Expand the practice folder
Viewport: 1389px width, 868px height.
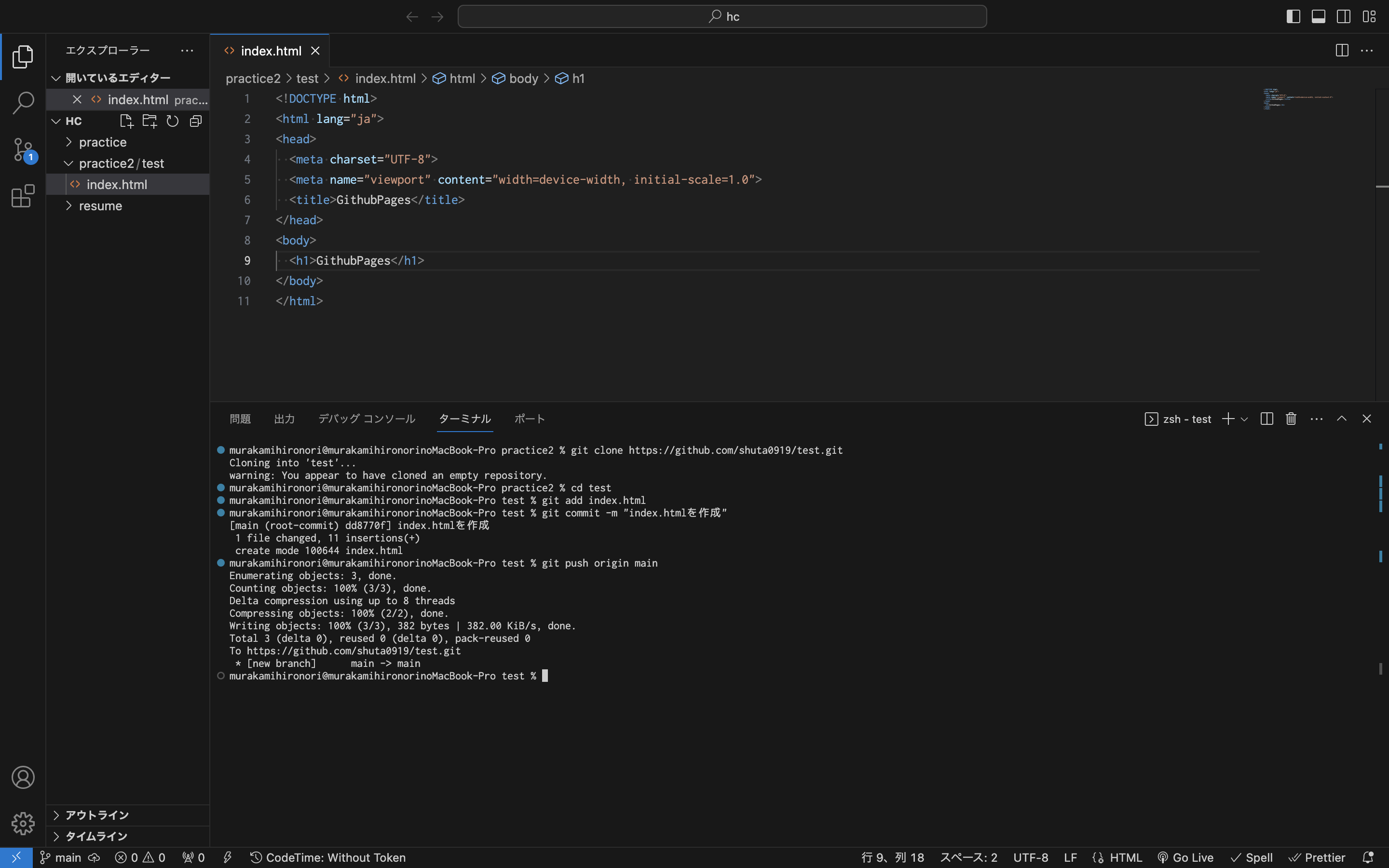coord(102,142)
